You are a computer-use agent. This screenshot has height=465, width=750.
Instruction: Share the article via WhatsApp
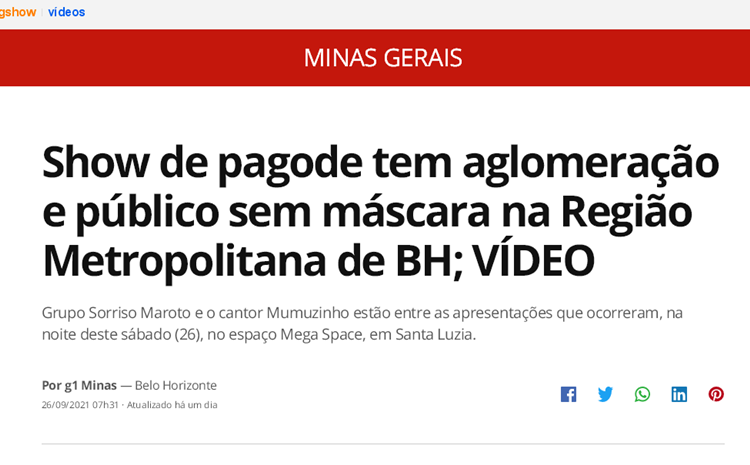pyautogui.click(x=642, y=394)
